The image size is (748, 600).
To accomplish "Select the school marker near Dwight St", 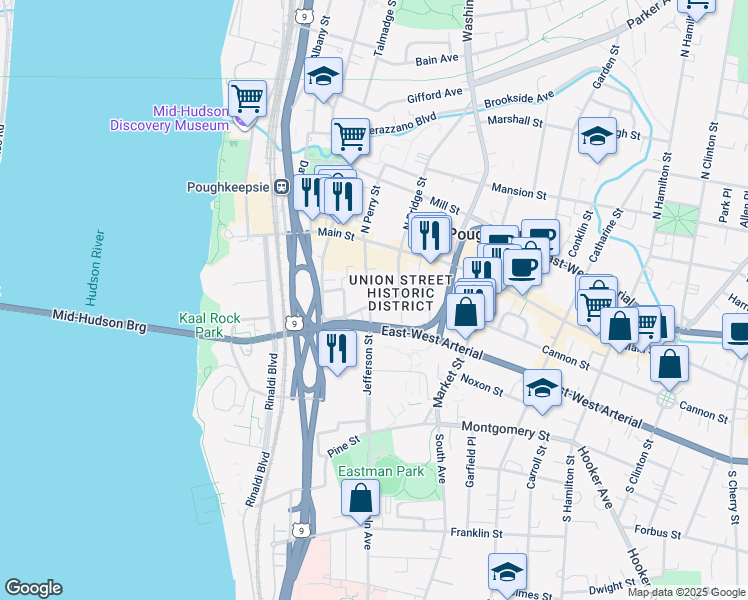I will pos(507,574).
